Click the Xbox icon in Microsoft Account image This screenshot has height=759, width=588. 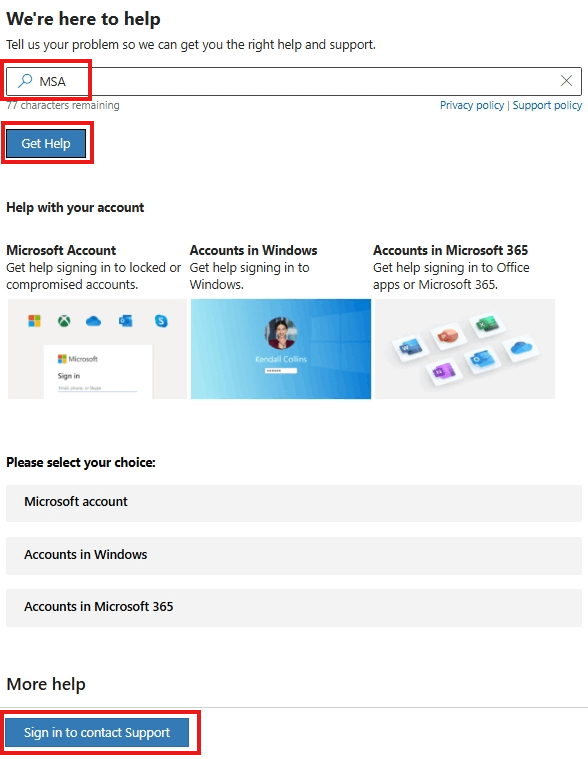(x=64, y=321)
